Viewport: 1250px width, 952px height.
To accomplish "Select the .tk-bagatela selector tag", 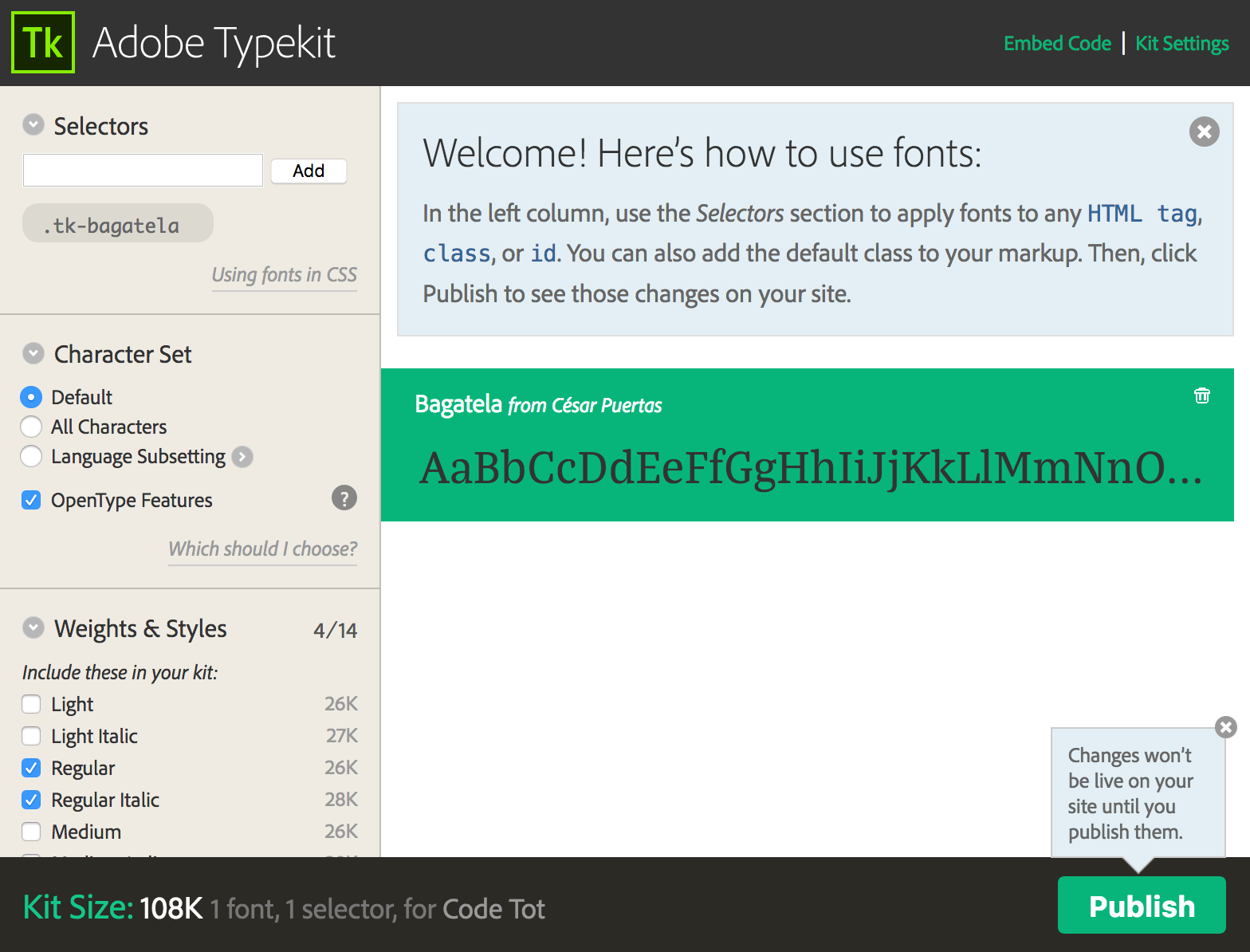I will [118, 223].
